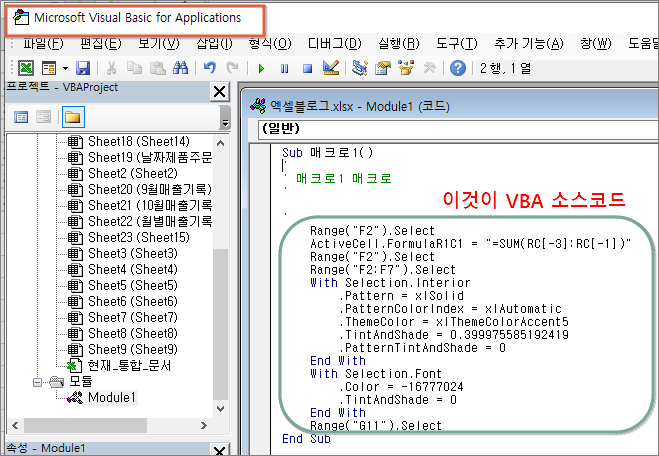Image resolution: width=659 pixels, height=456 pixels.
Task: Open the 편집(E) menu
Action: (101, 43)
